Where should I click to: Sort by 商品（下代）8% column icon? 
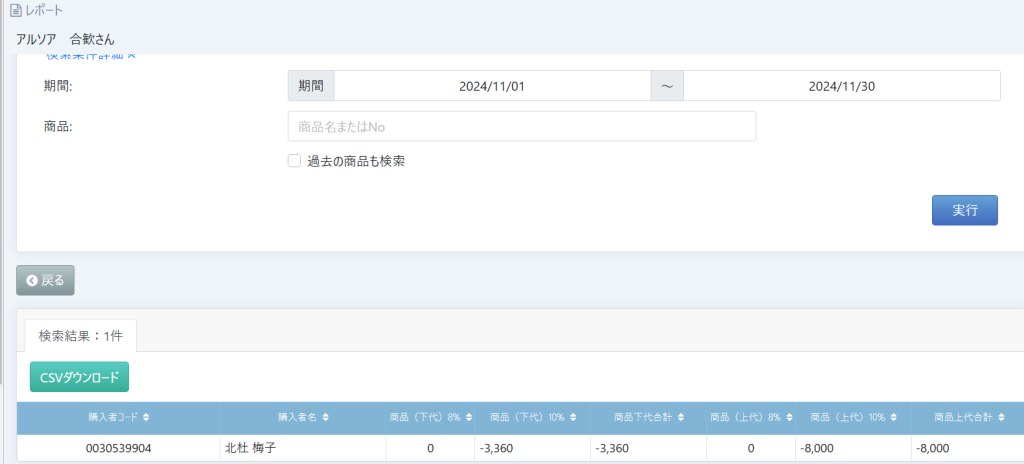tap(469, 417)
